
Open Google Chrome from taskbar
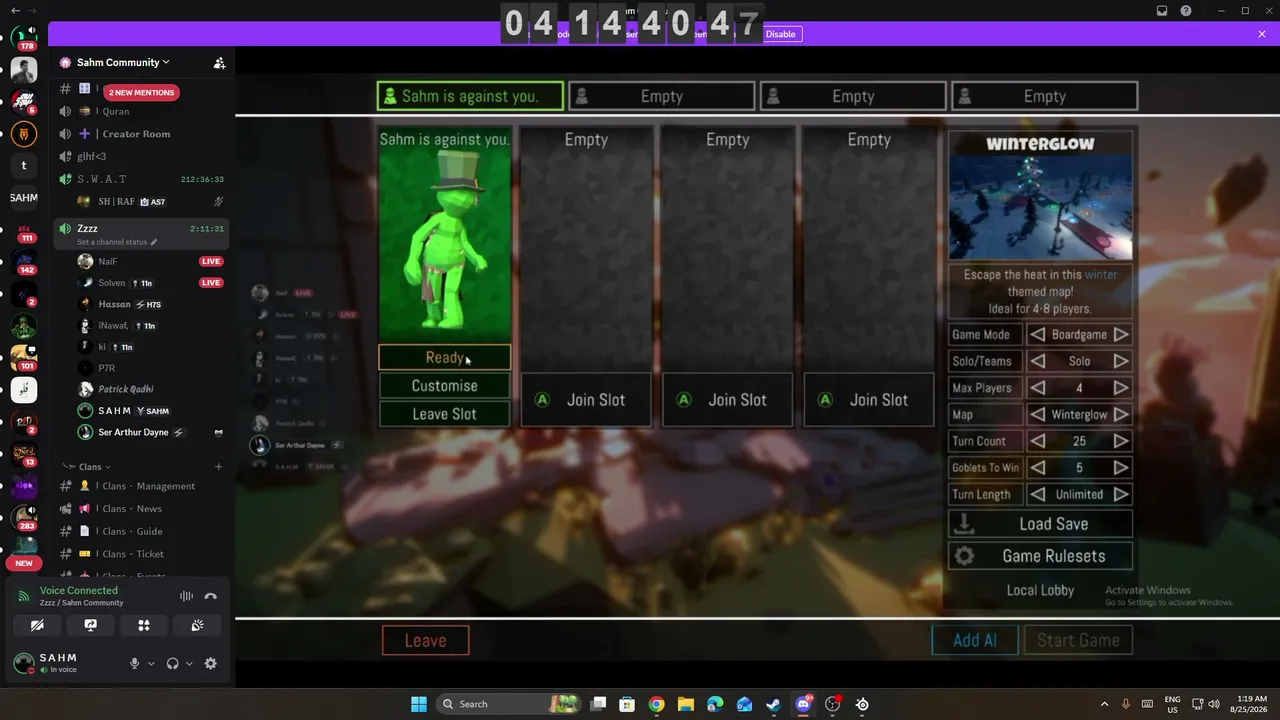pos(656,704)
